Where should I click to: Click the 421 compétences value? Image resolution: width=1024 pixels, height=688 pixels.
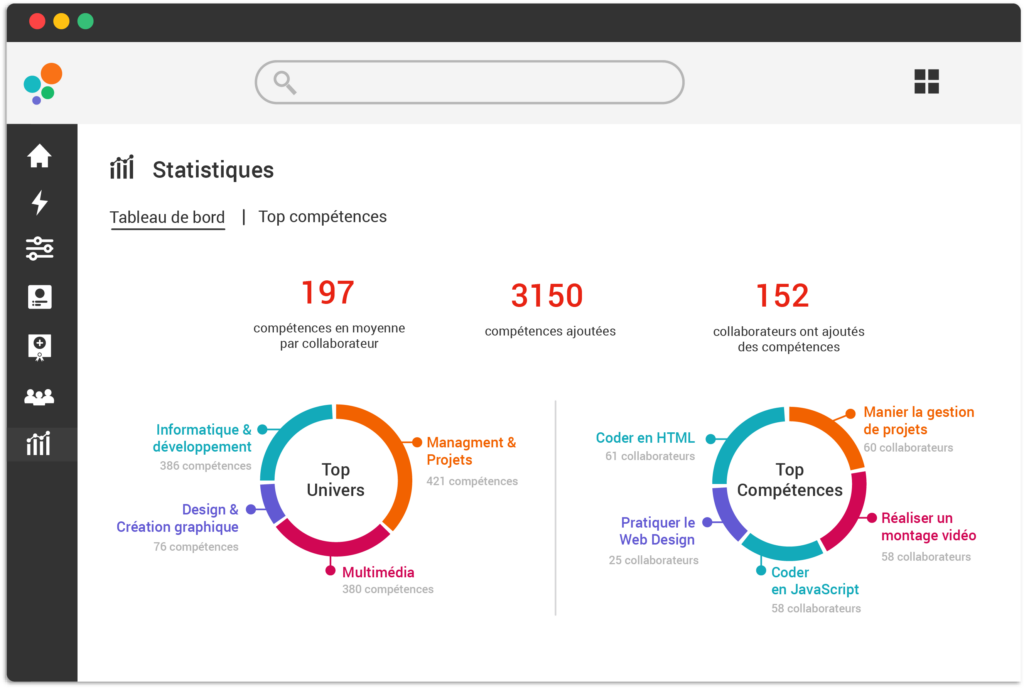click(472, 481)
